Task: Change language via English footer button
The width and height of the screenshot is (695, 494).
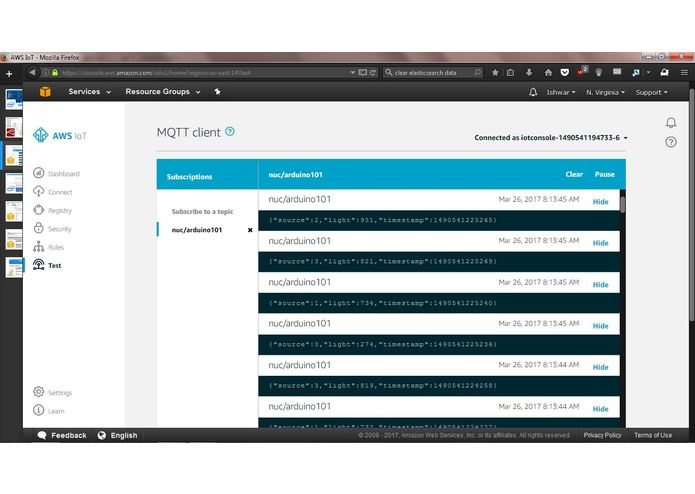Action: (117, 435)
